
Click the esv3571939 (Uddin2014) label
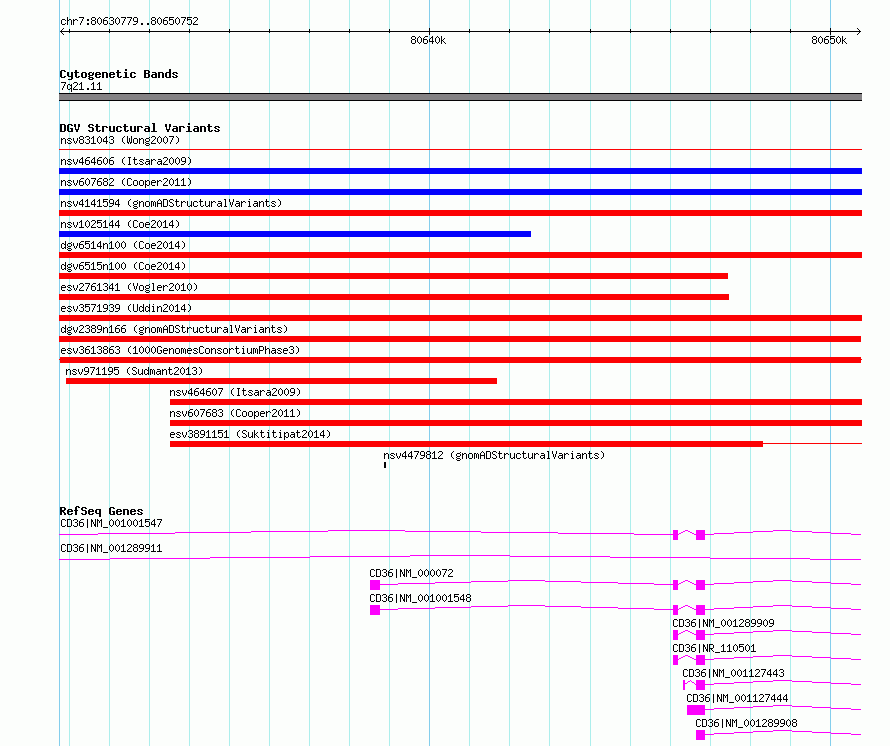click(x=126, y=308)
